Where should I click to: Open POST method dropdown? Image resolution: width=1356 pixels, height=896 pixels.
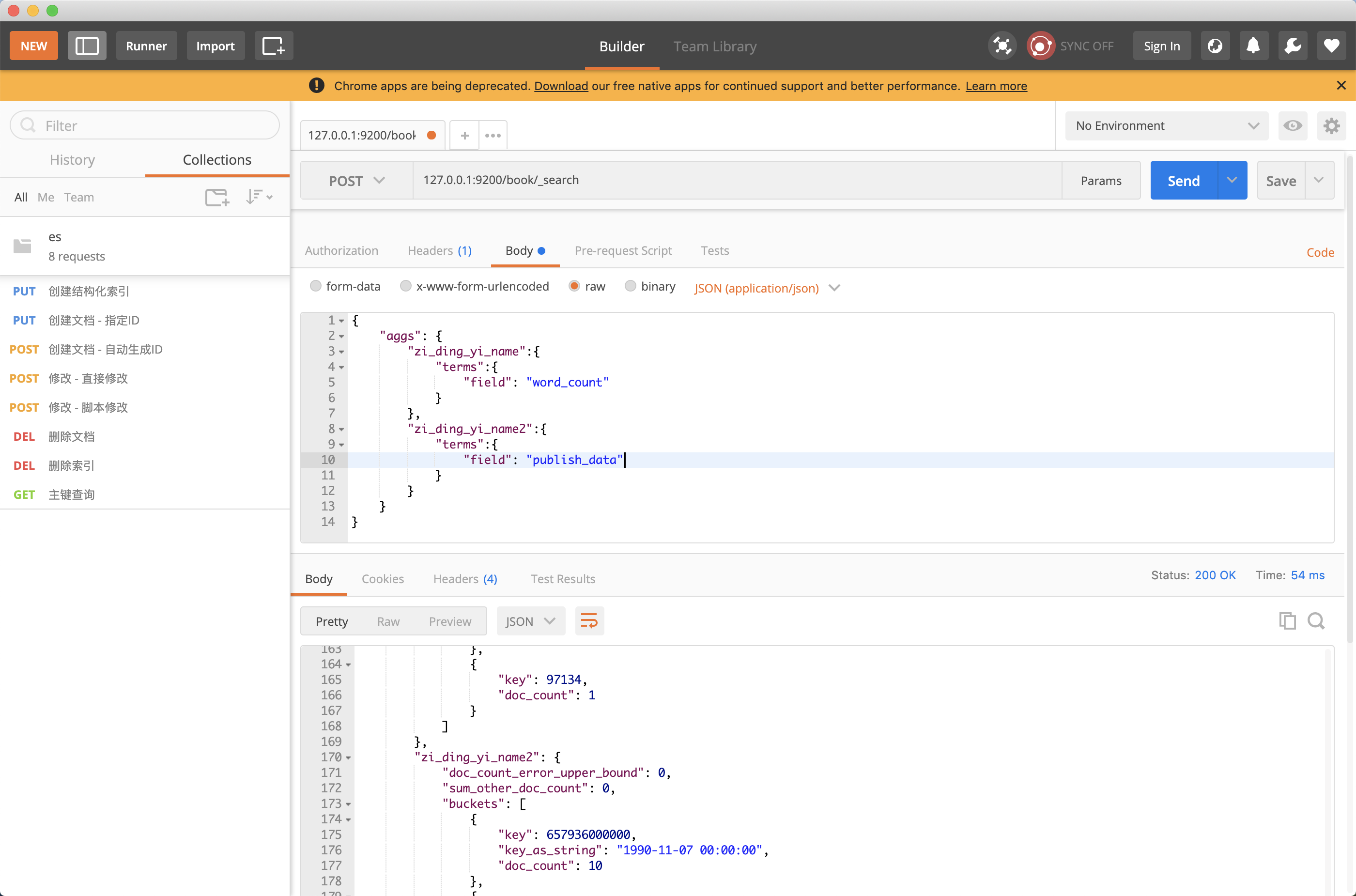[356, 181]
